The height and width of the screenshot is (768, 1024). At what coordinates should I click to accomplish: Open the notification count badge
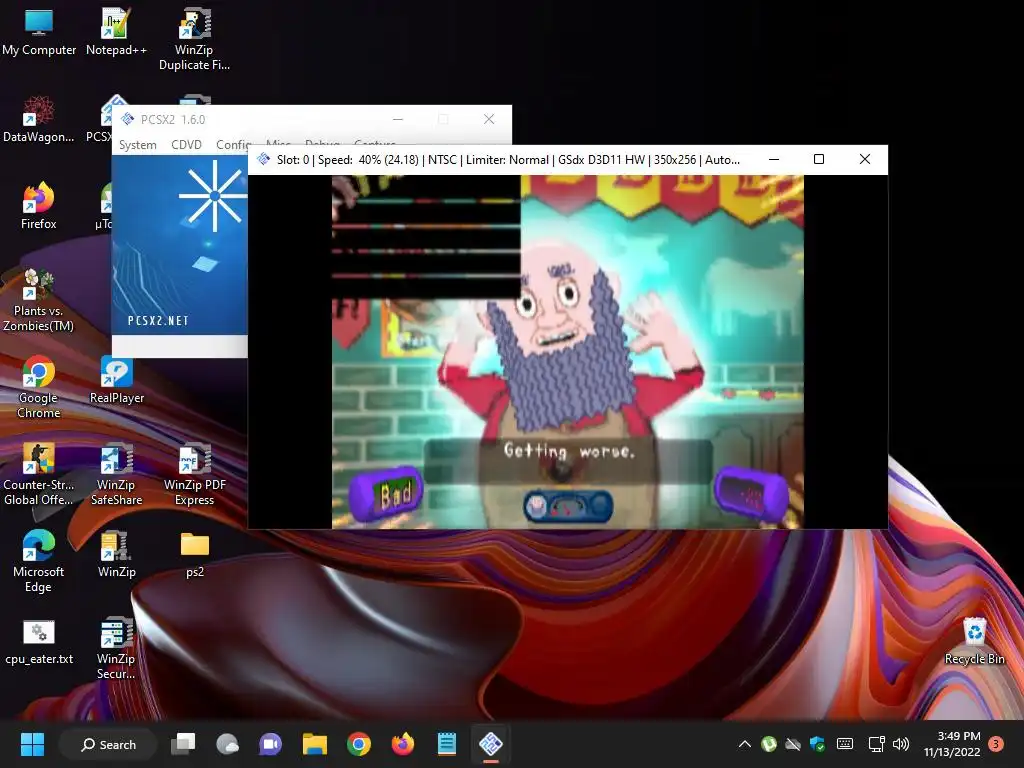996,744
